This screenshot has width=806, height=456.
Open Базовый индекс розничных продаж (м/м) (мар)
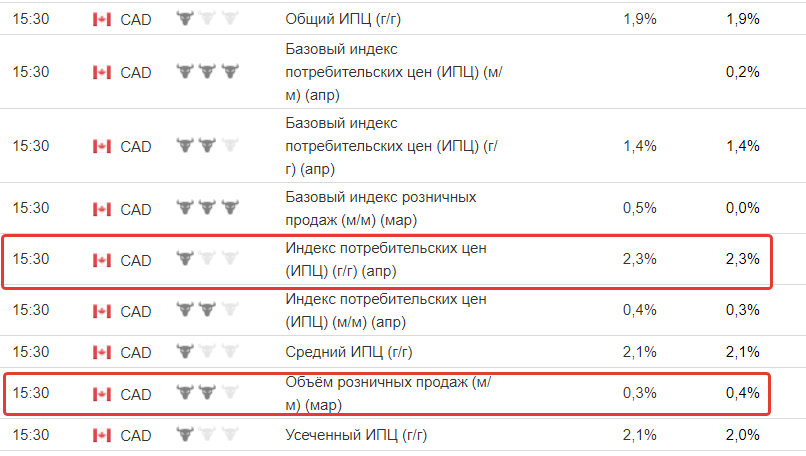coord(381,208)
